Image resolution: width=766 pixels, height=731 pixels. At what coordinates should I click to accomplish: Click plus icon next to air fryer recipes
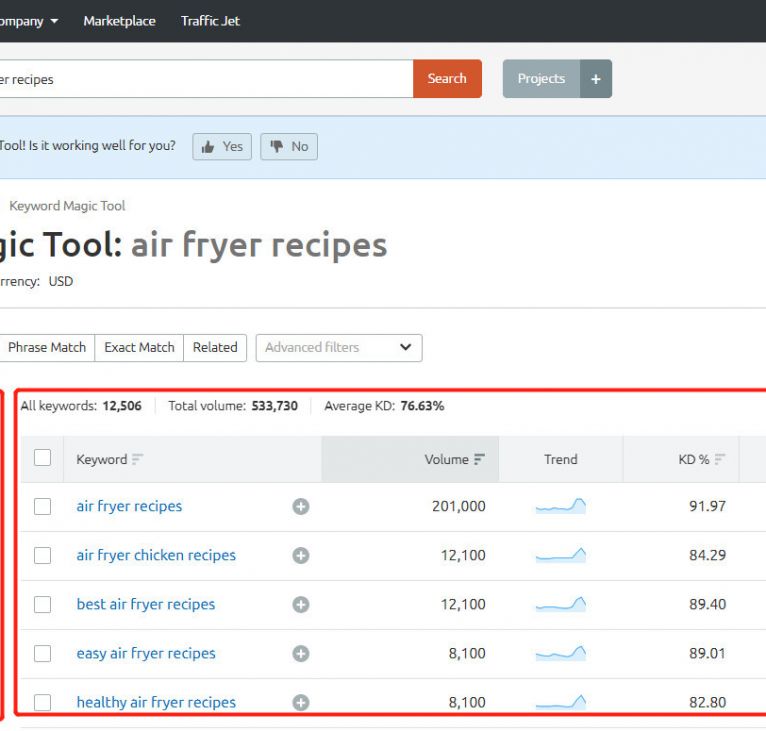pyautogui.click(x=301, y=507)
